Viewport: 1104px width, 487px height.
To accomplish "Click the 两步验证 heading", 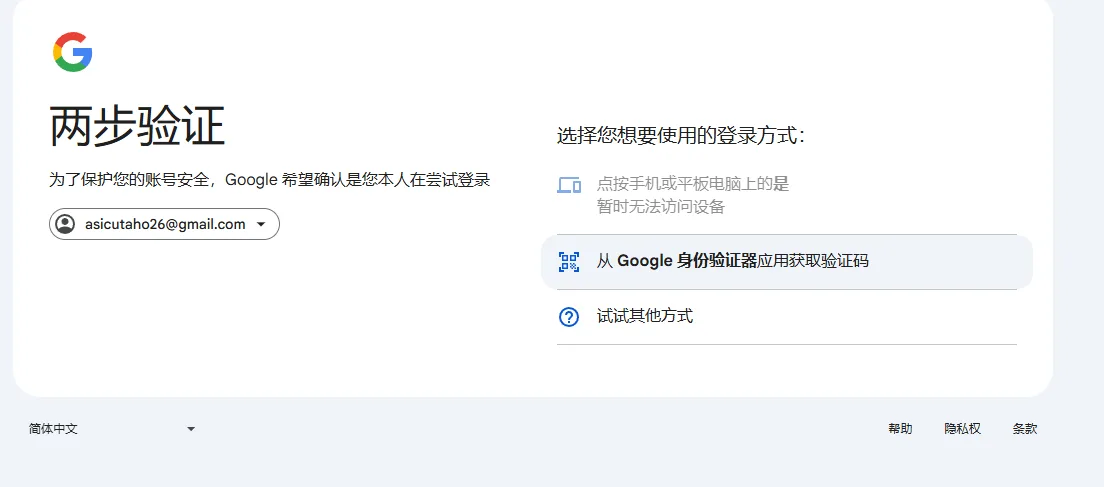I will 137,126.
